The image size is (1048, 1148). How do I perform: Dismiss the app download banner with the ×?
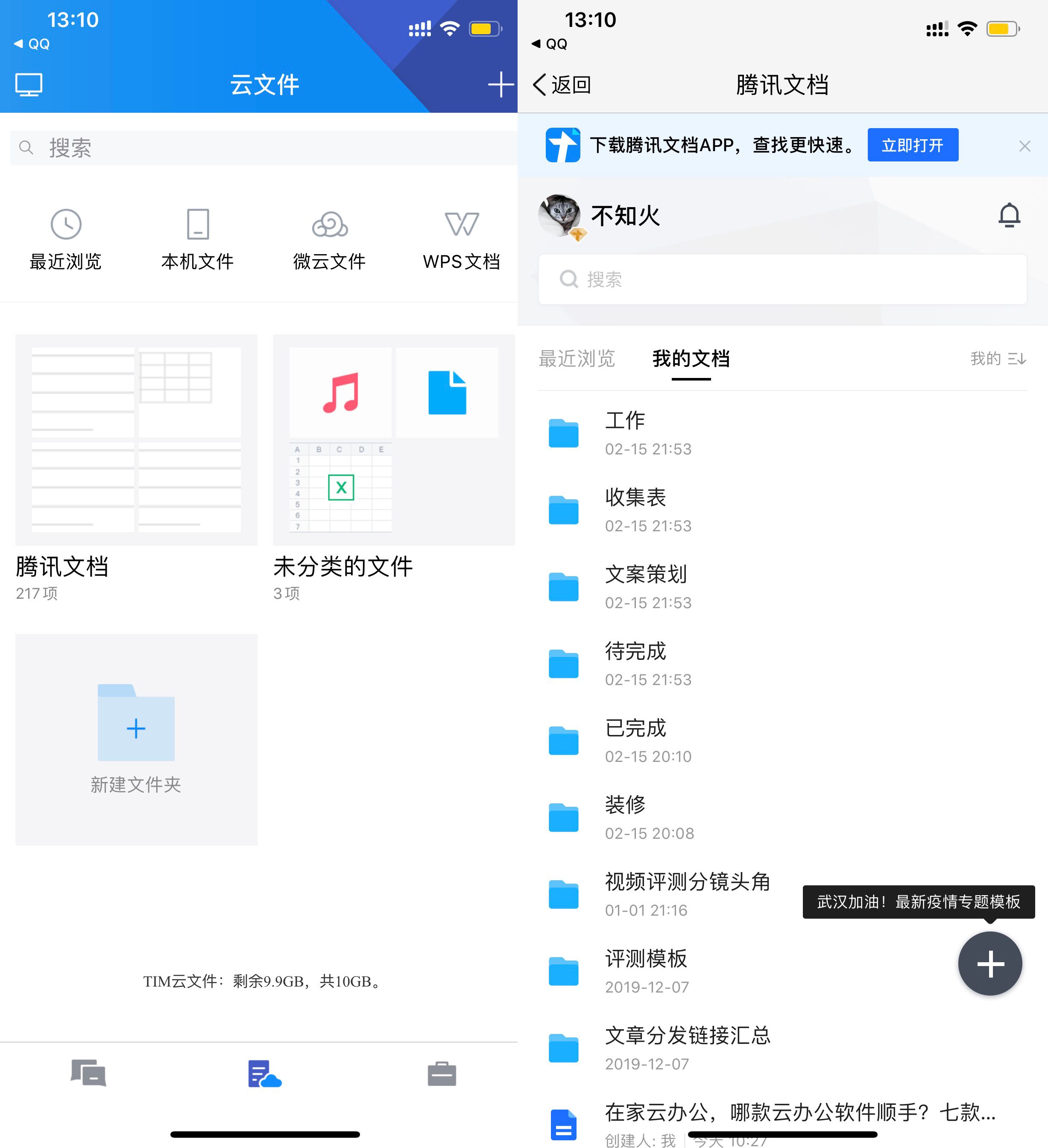(x=1025, y=146)
